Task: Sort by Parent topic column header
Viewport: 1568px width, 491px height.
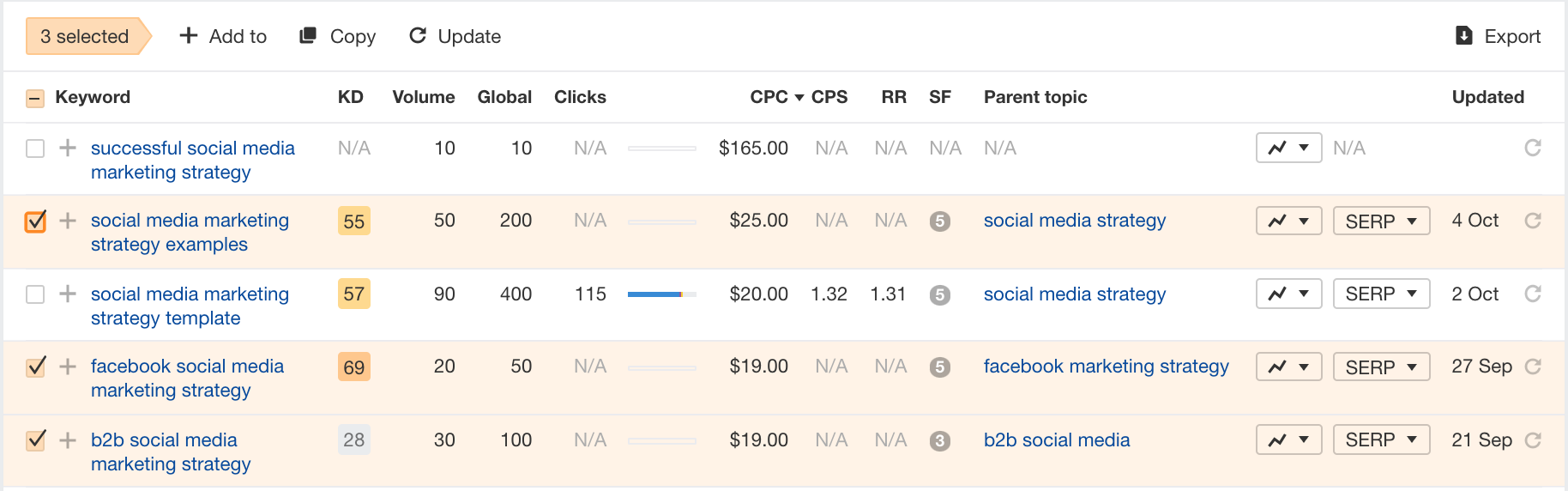Action: [1035, 97]
